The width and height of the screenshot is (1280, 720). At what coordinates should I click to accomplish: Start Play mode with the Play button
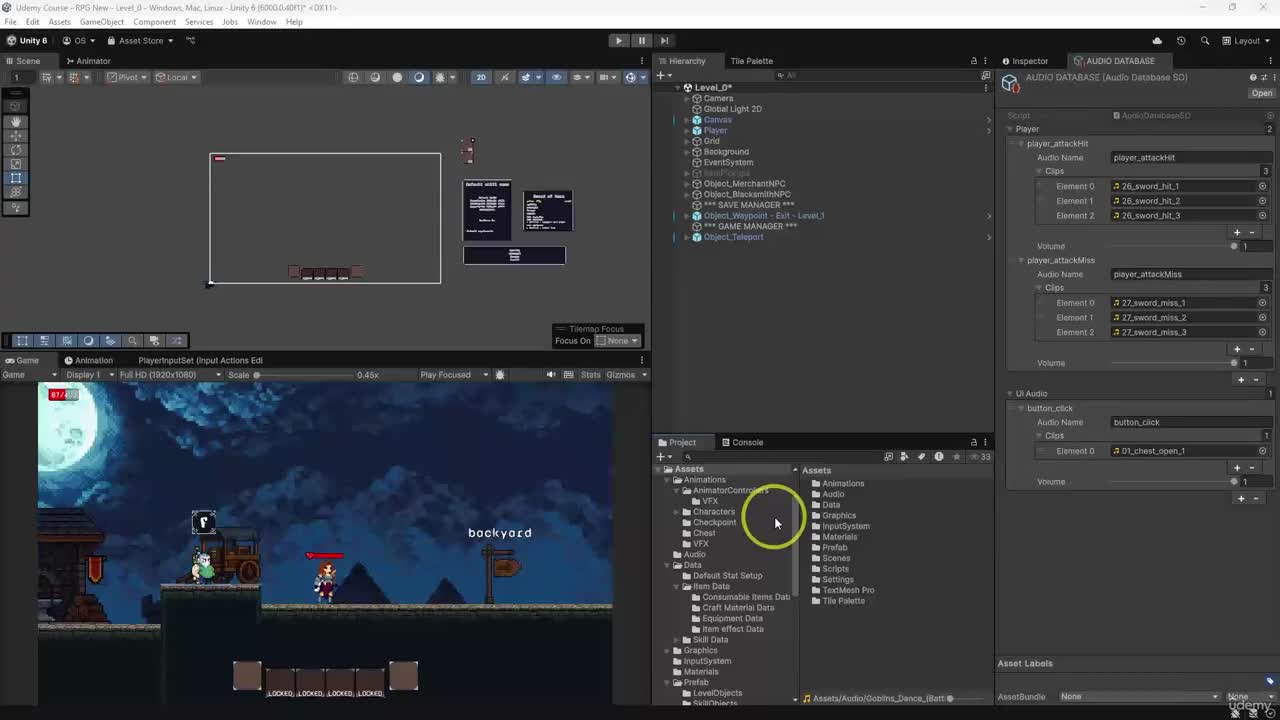tap(618, 41)
